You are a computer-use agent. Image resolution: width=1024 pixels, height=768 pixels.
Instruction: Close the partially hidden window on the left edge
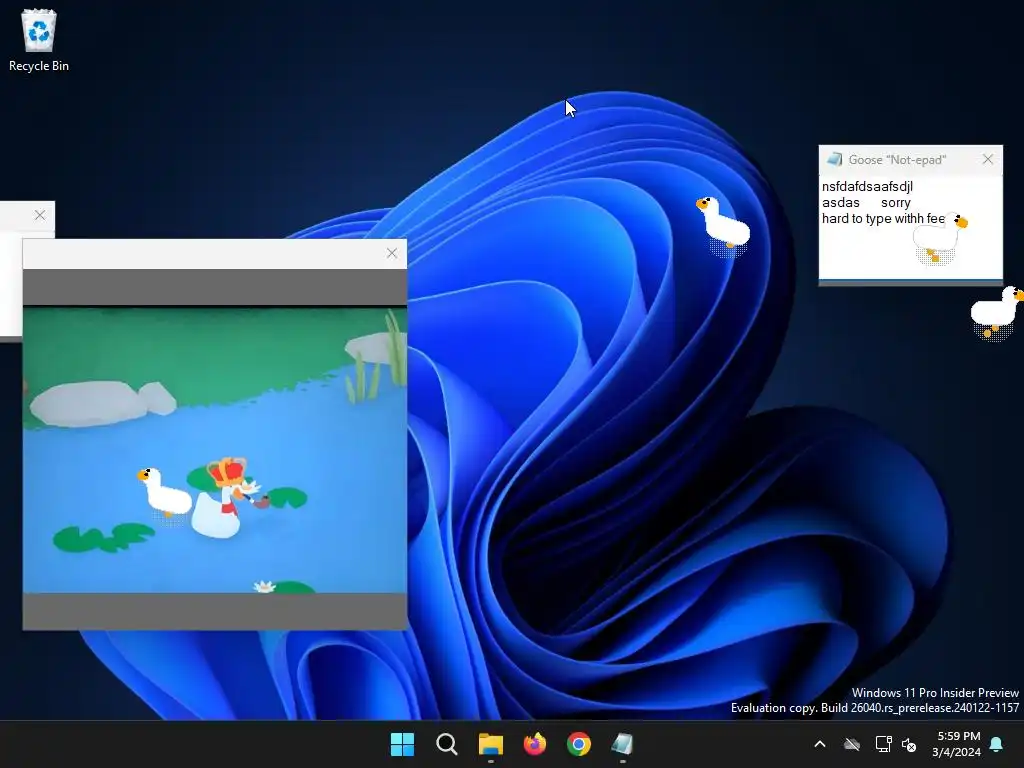(x=40, y=215)
